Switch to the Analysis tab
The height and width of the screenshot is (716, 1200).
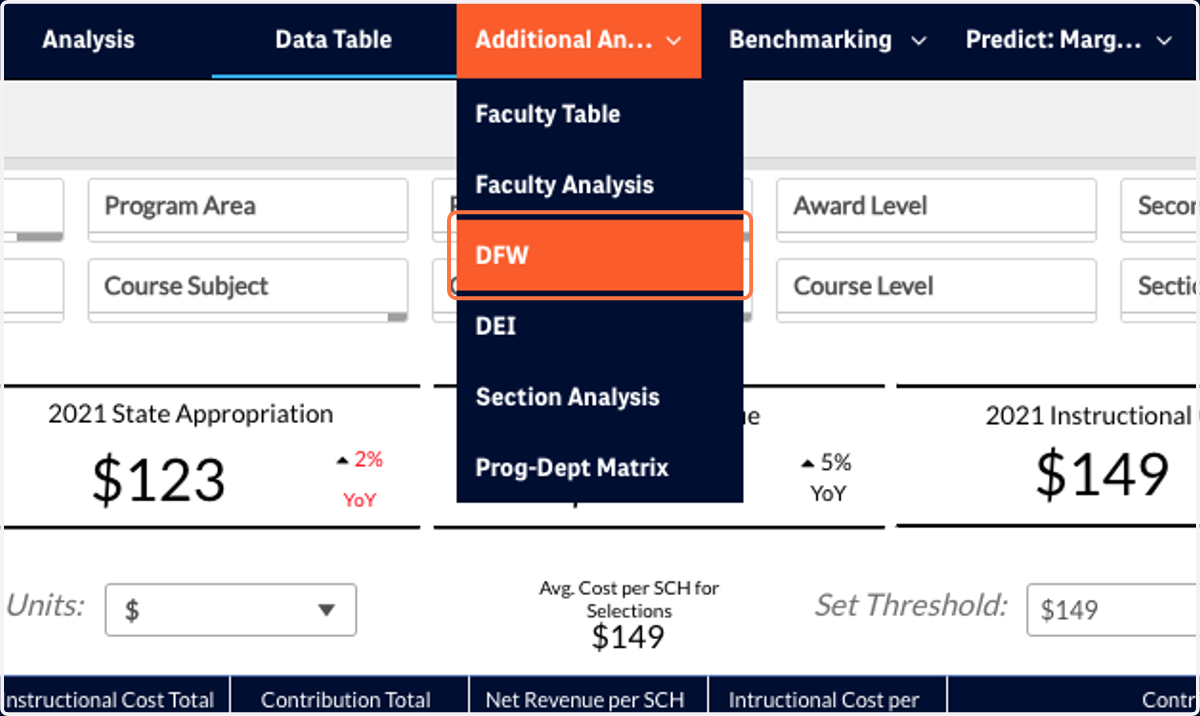88,40
